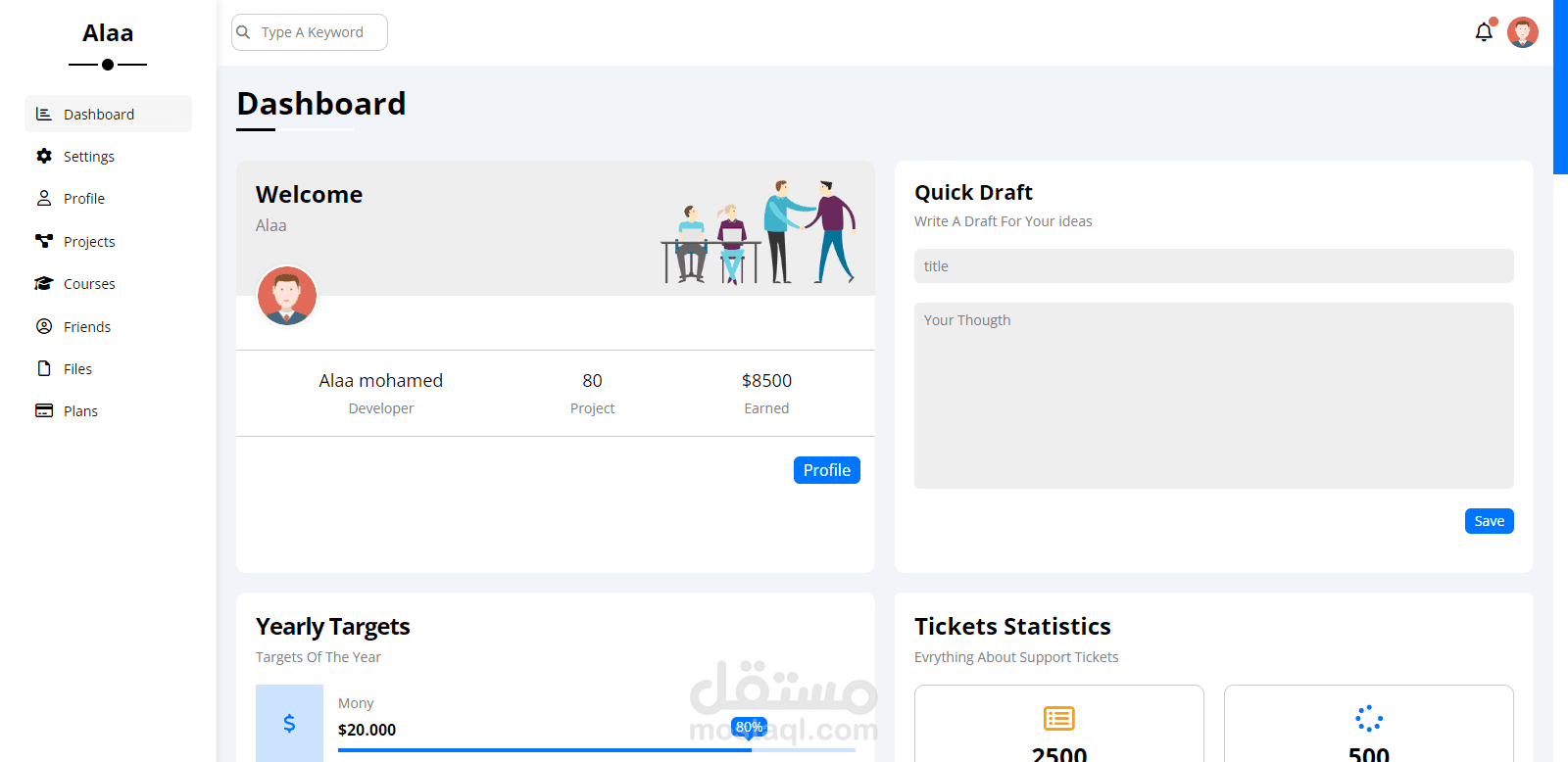Click the Your Thougth text area

pos(1214,396)
